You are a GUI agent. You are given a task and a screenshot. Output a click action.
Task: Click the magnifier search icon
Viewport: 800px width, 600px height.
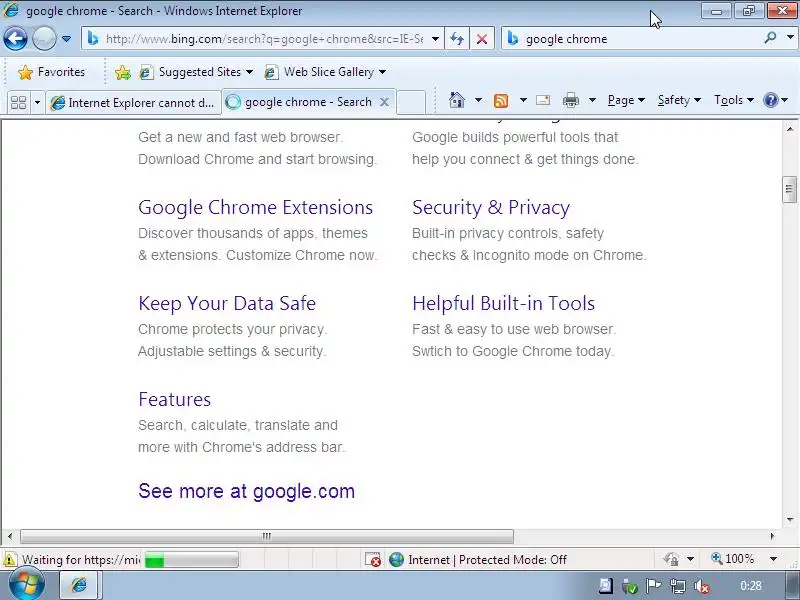coord(770,38)
